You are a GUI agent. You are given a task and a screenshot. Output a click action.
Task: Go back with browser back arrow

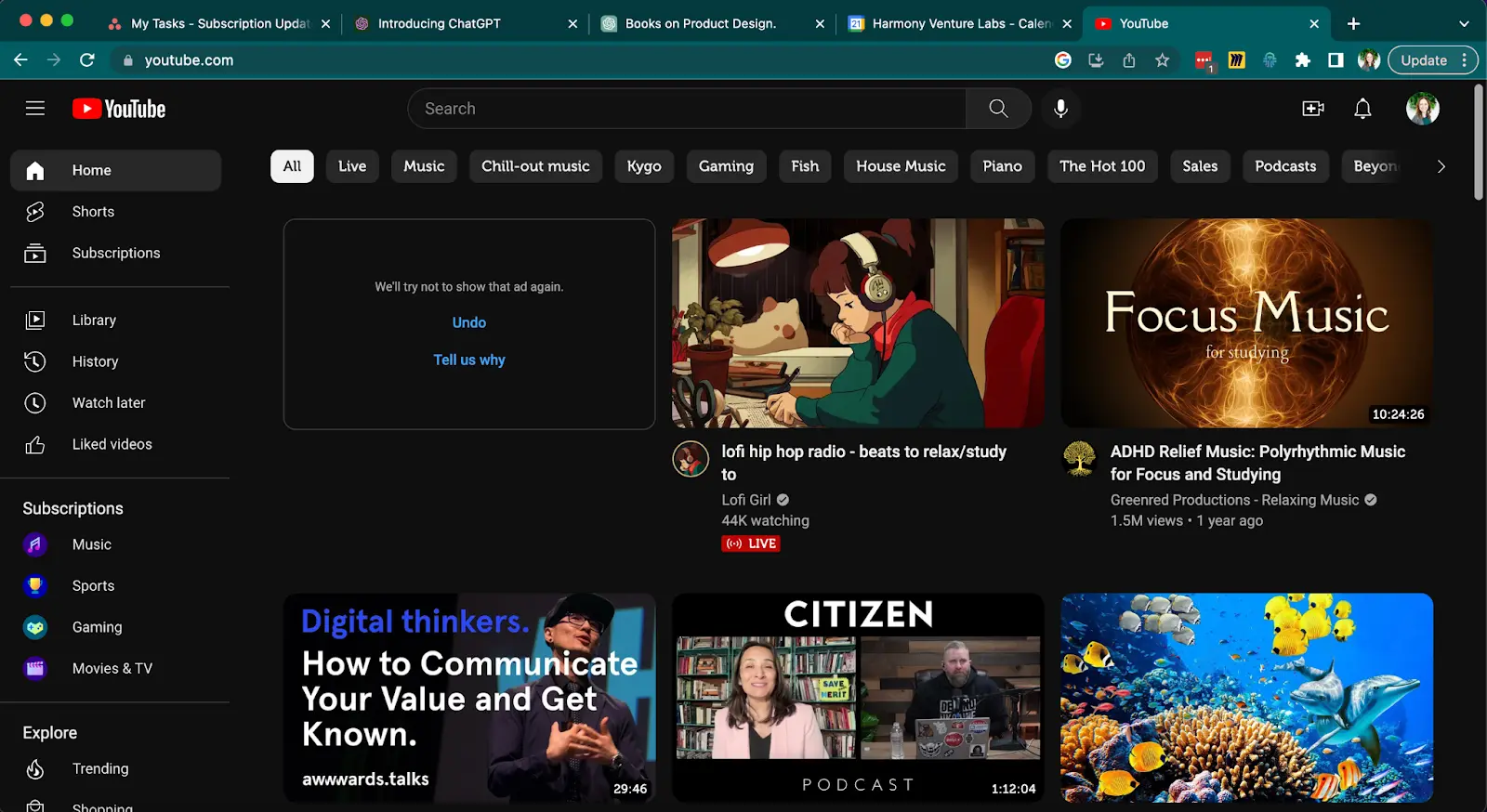click(x=20, y=60)
